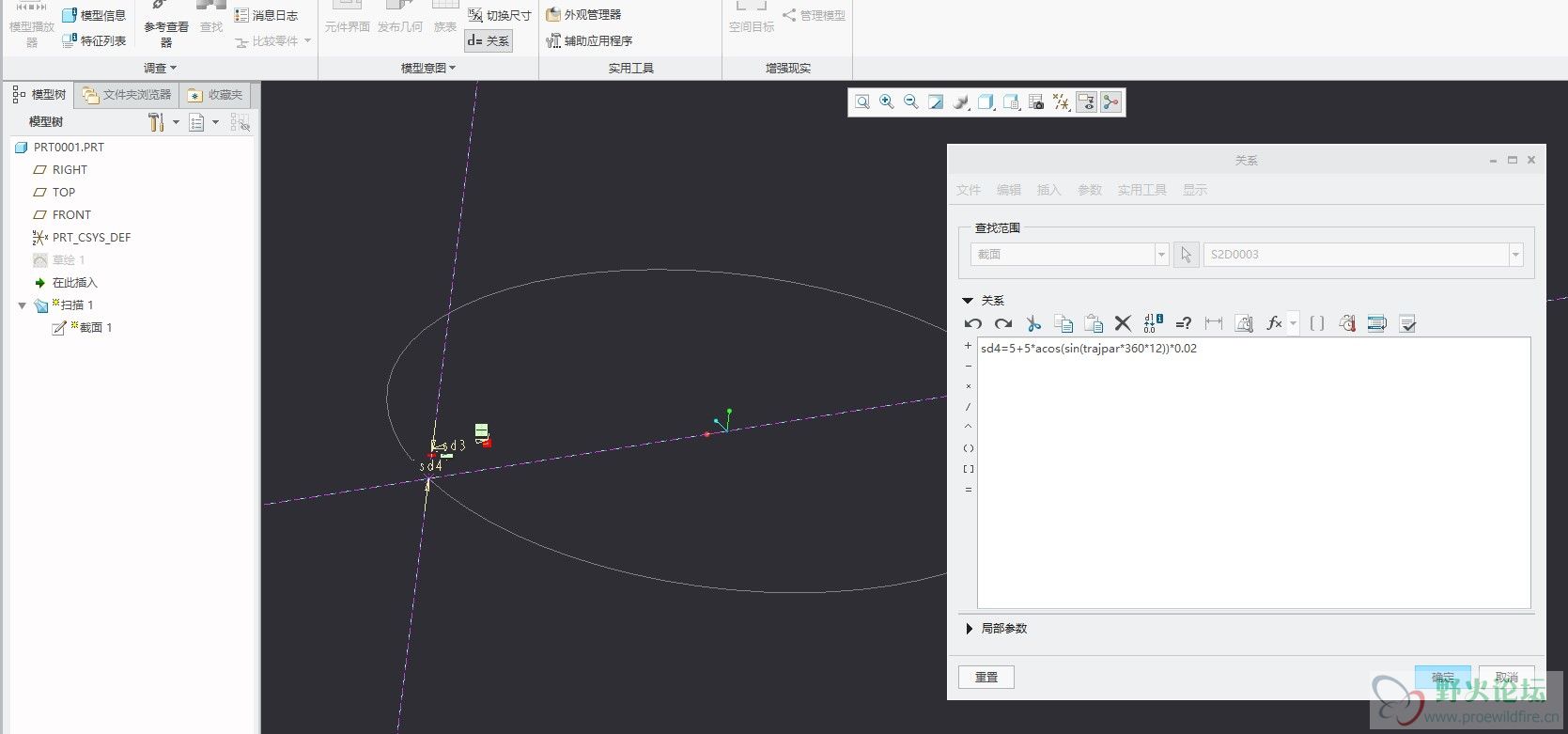Click the Repaint screen icon
The height and width of the screenshot is (734, 1568).
click(x=936, y=102)
